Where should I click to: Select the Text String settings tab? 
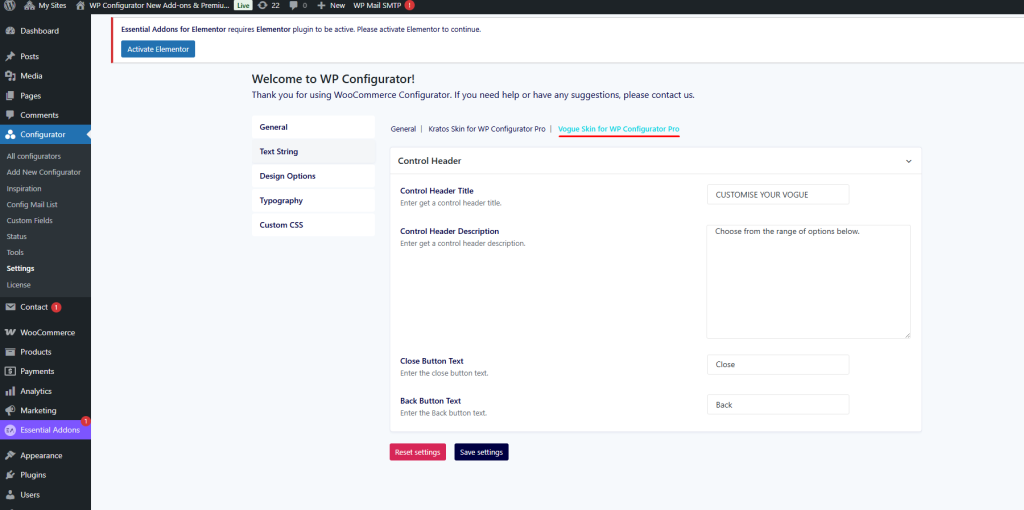pyautogui.click(x=313, y=151)
